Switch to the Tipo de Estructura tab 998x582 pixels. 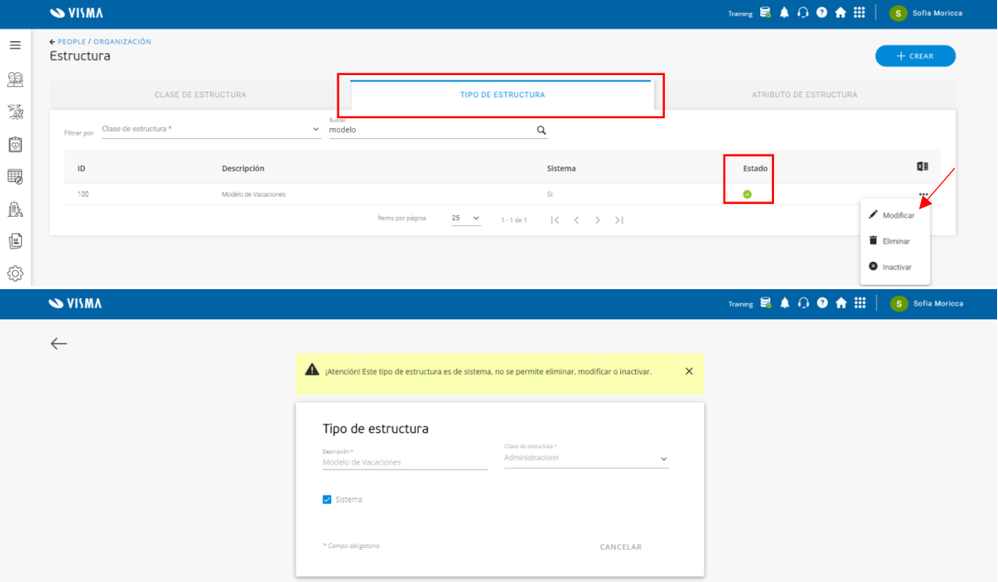[502, 95]
